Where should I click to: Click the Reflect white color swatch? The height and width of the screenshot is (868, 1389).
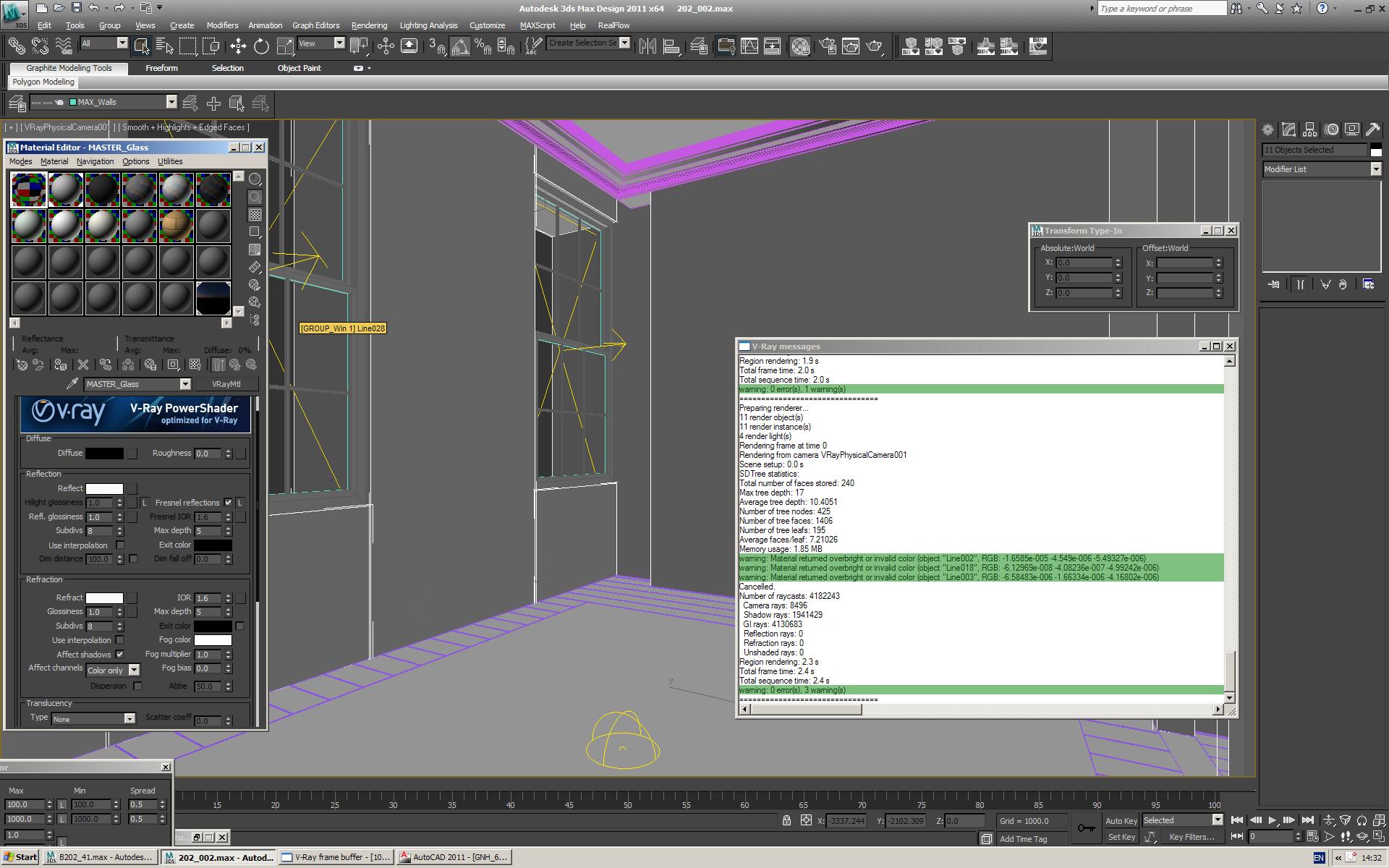coord(104,489)
